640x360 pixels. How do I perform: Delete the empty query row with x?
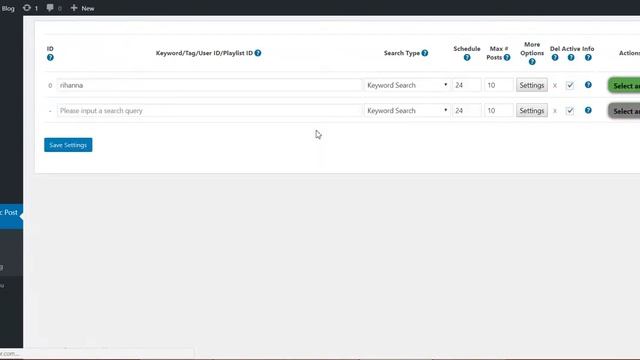(555, 111)
